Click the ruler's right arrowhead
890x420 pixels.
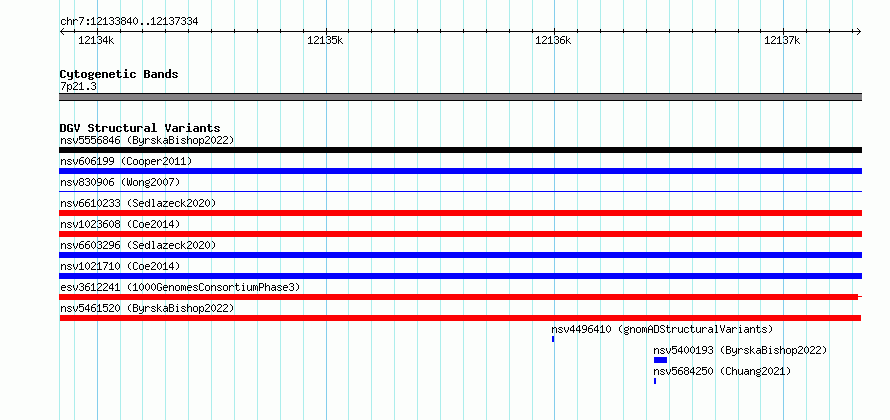pos(858,32)
